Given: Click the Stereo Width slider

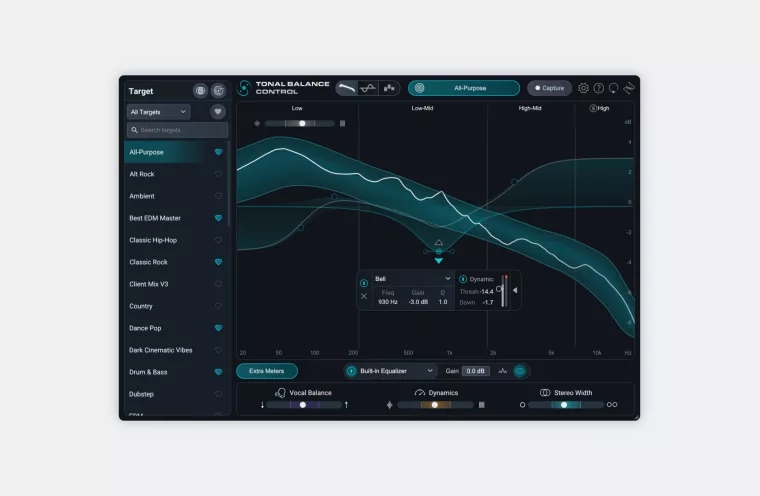Looking at the screenshot, I should [566, 405].
